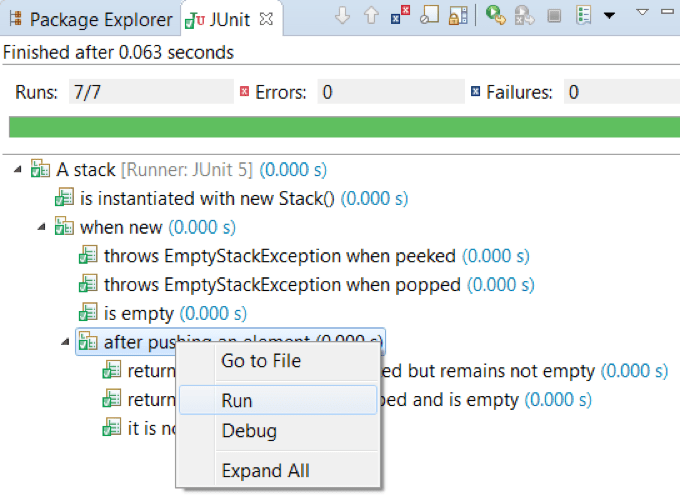Toggle Show Failures Only filter
Screen dimensions: 680x501
pos(400,15)
